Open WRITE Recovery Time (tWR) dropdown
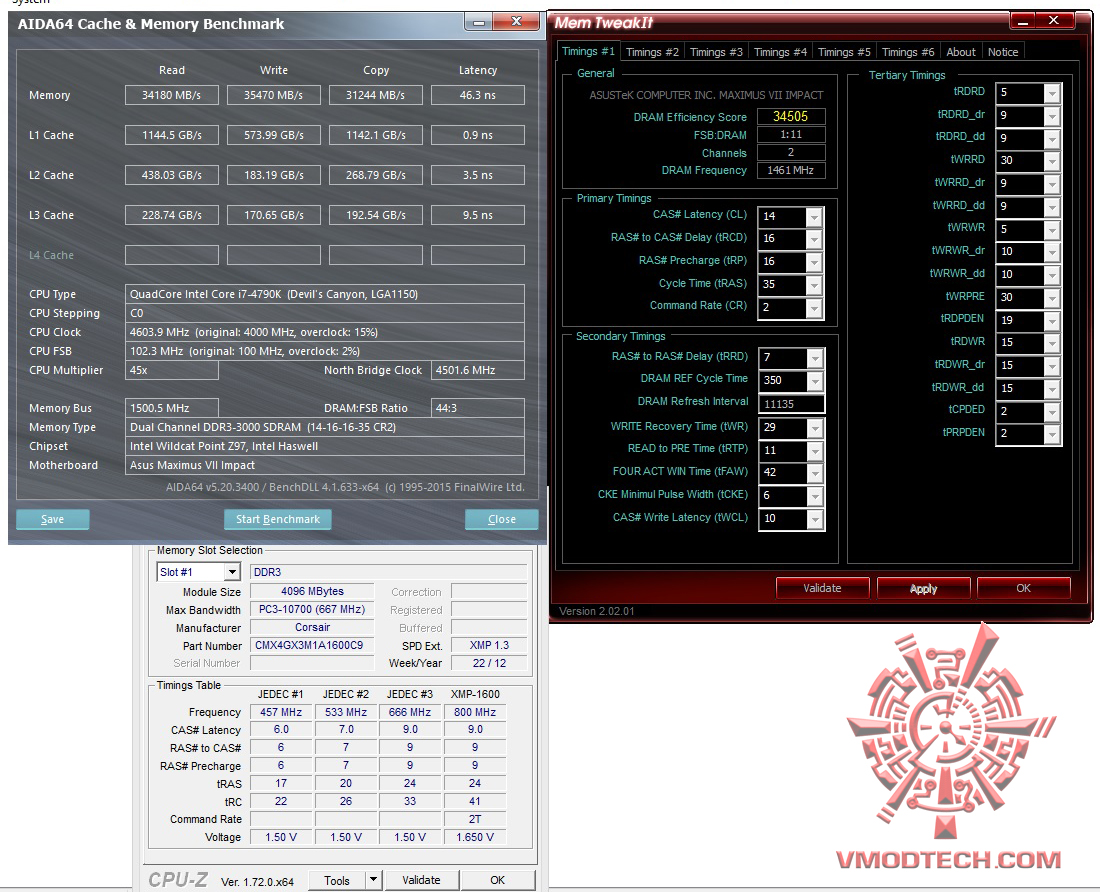The height and width of the screenshot is (892, 1100). (x=814, y=428)
